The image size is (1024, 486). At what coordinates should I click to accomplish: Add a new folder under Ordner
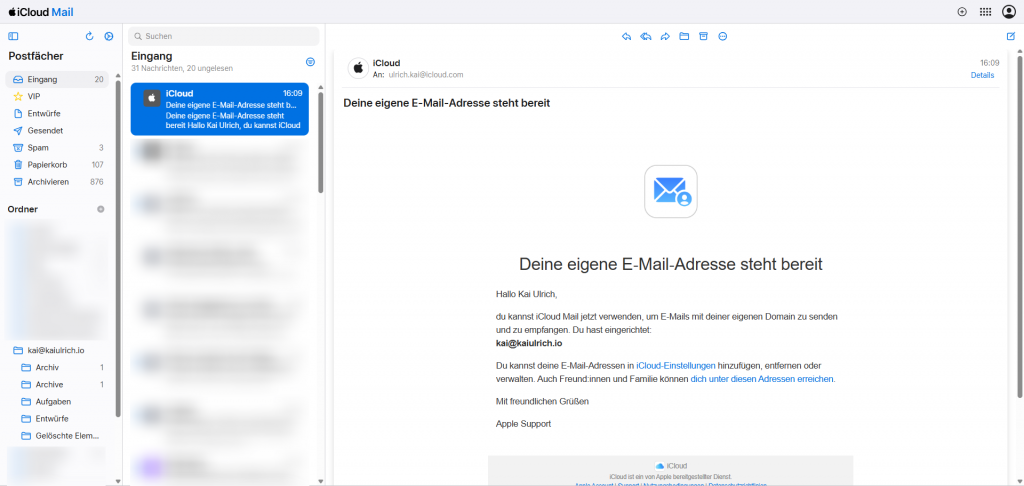click(x=100, y=209)
